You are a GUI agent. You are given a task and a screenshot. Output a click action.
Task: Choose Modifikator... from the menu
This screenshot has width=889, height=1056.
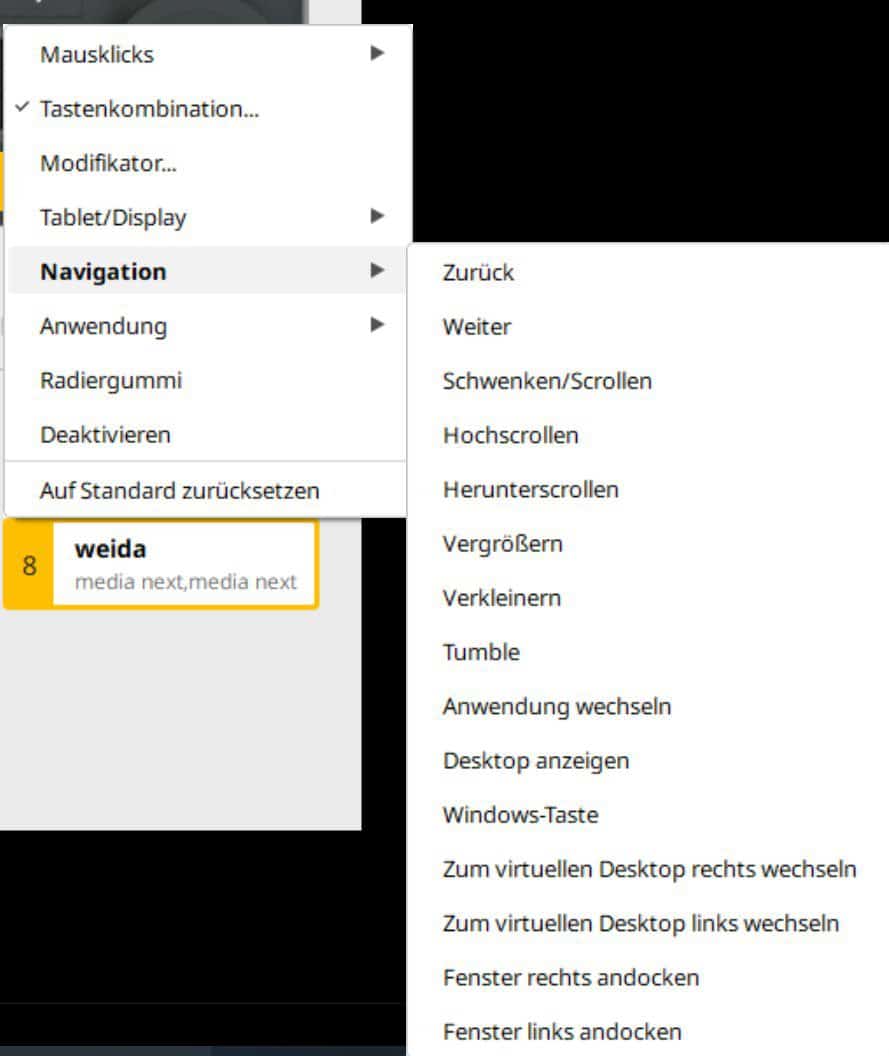pyautogui.click(x=108, y=163)
